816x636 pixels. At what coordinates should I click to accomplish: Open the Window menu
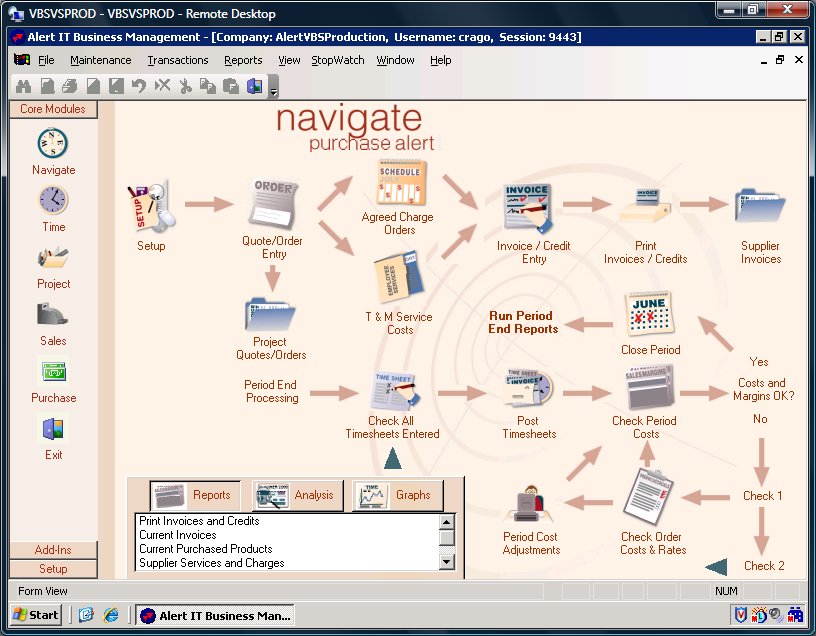396,60
